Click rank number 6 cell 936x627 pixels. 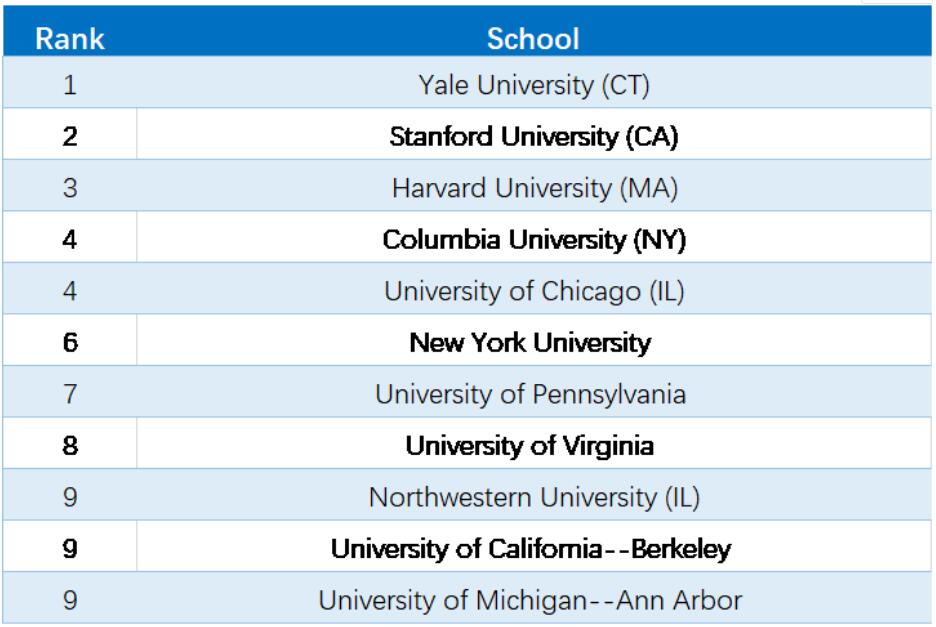[70, 340]
